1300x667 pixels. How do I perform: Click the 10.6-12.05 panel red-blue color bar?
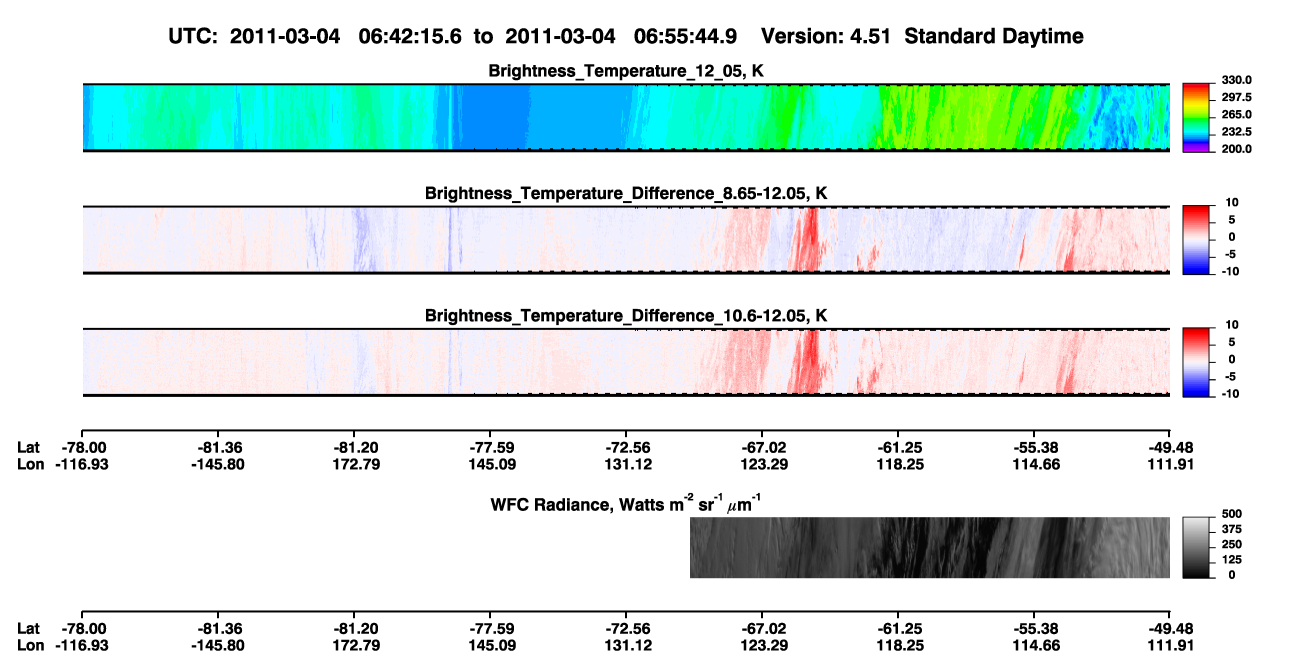(x=1196, y=362)
